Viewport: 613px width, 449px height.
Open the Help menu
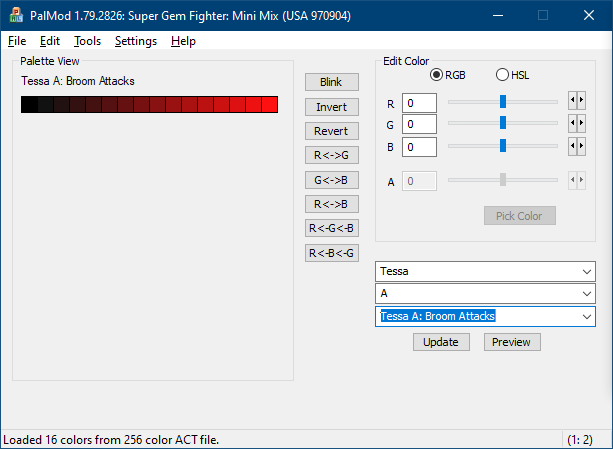(183, 41)
